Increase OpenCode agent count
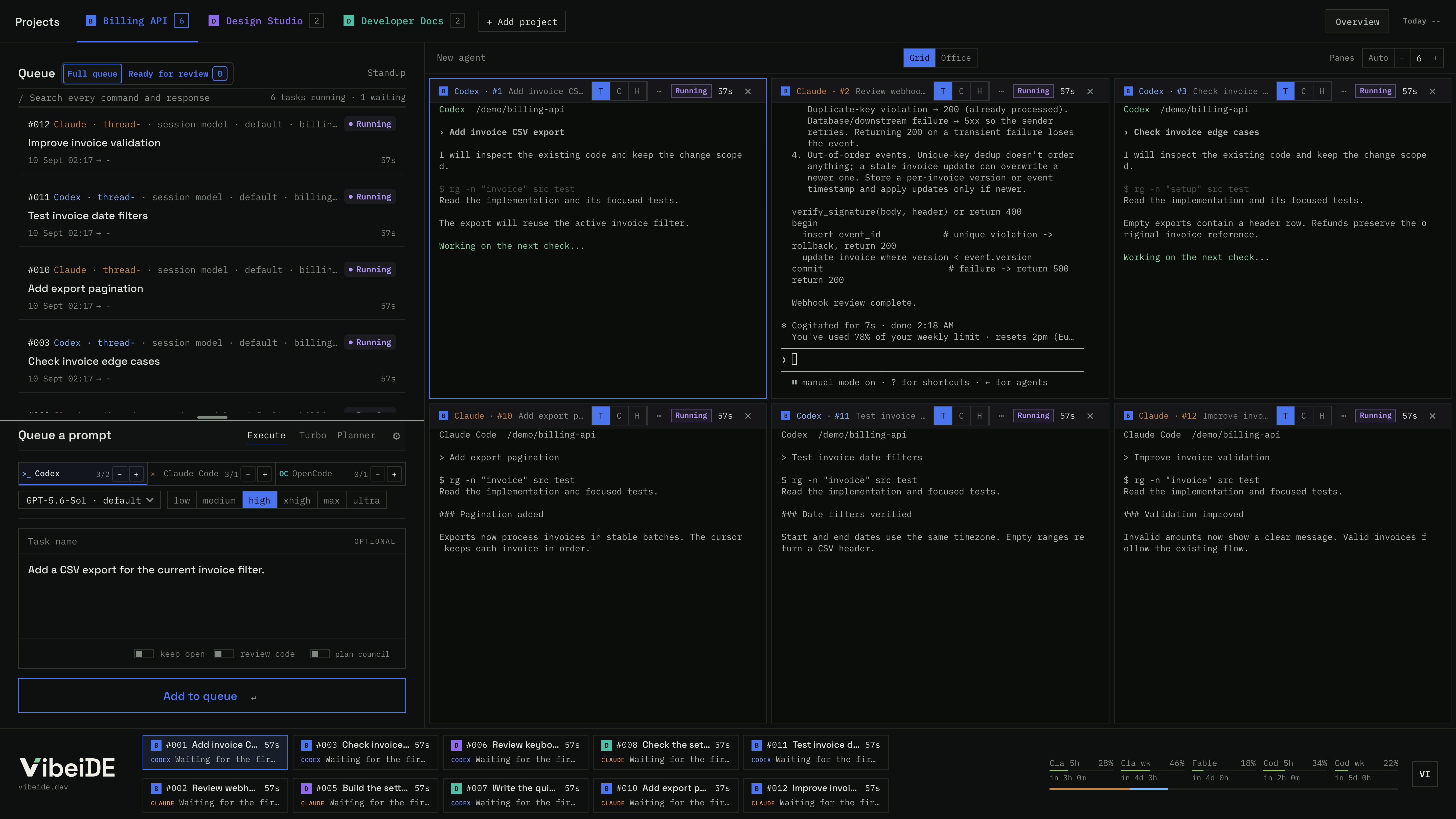 click(395, 474)
